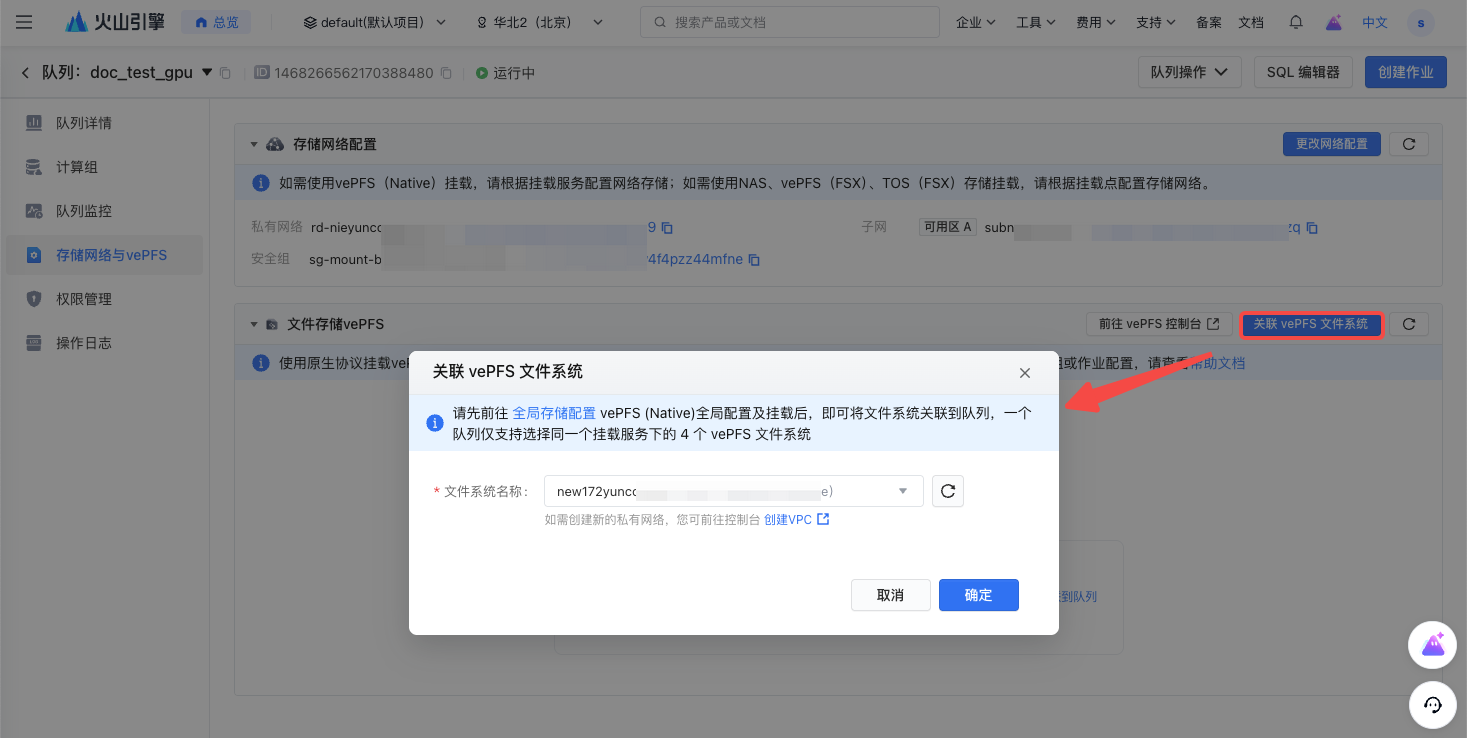Open the 队列操作 dropdown
Screen dimensions: 1467x738
coord(1190,72)
